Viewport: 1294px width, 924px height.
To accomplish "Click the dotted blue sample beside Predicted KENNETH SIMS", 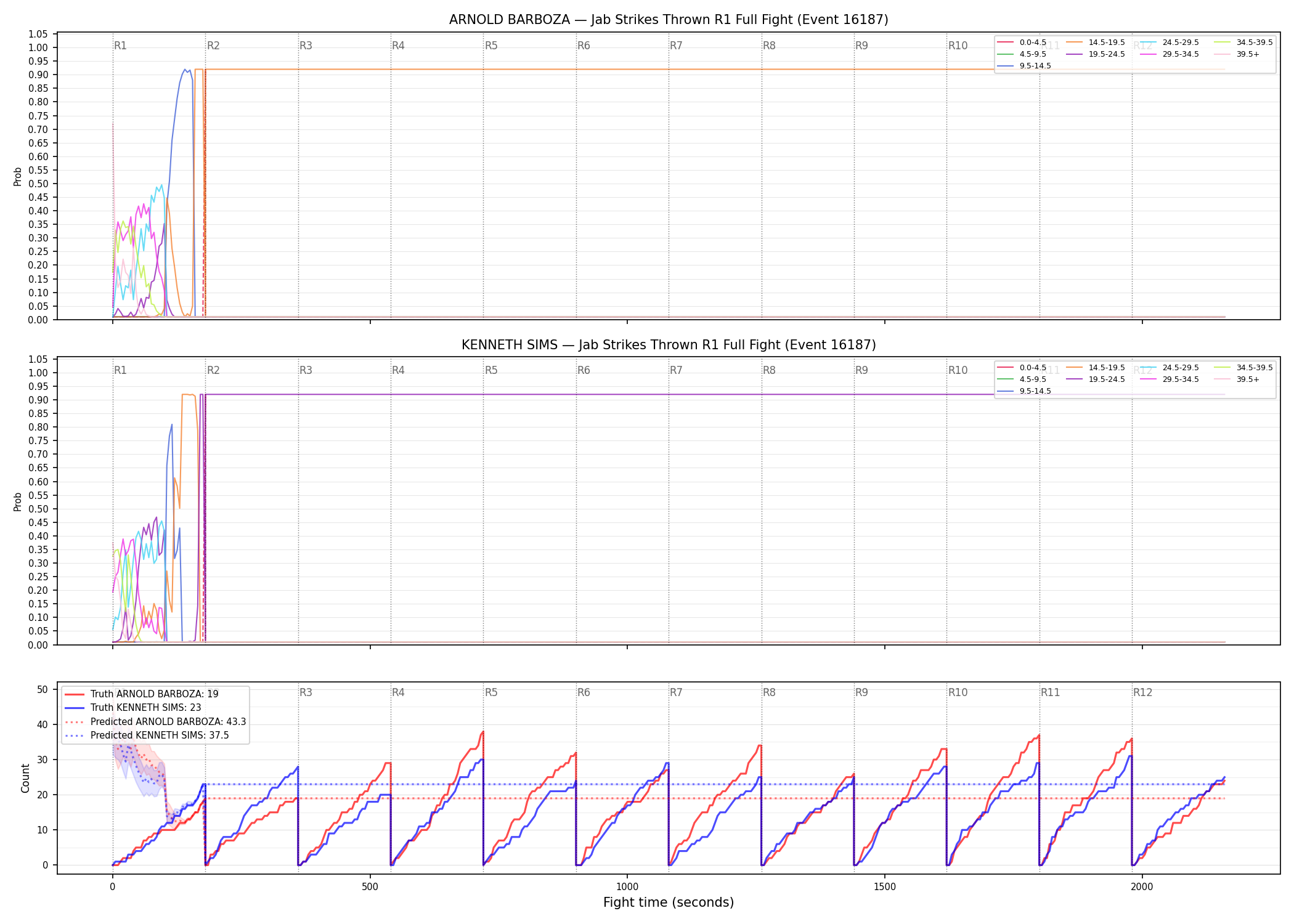I will (75, 736).
